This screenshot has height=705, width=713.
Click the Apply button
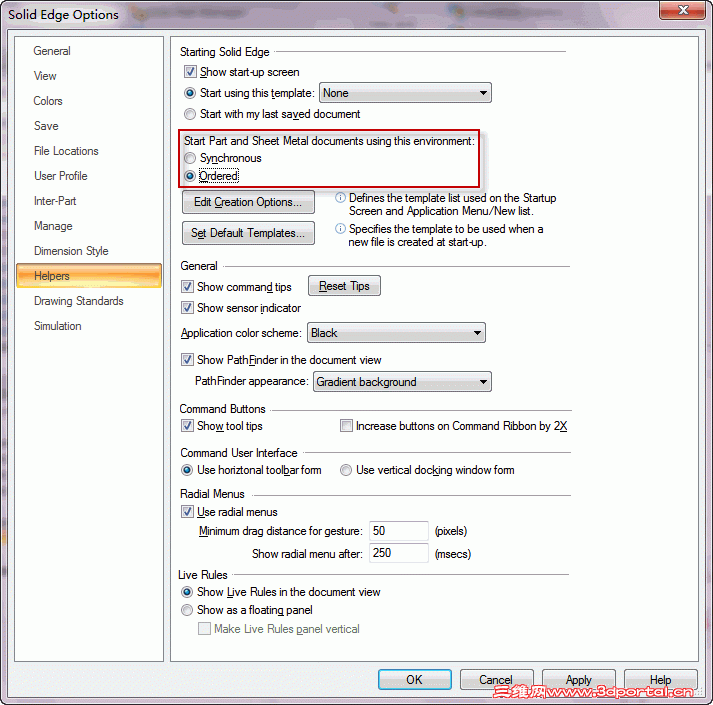pyautogui.click(x=578, y=680)
